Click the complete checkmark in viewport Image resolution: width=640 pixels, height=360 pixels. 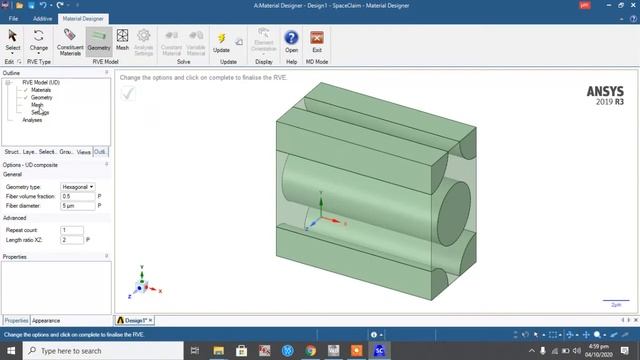(128, 94)
